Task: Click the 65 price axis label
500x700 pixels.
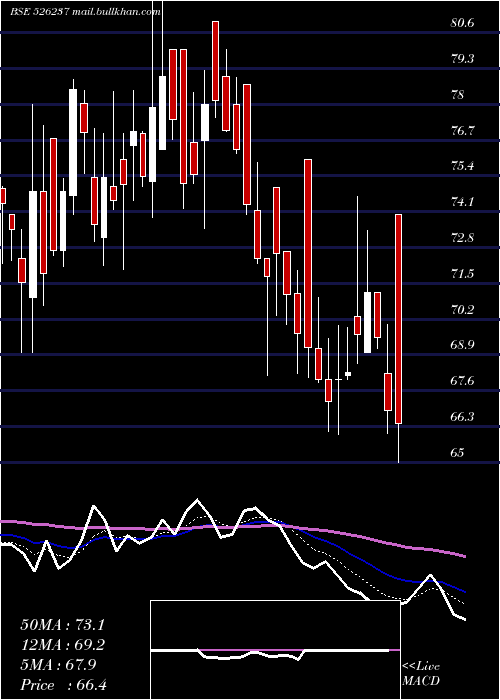Action: [x=458, y=452]
